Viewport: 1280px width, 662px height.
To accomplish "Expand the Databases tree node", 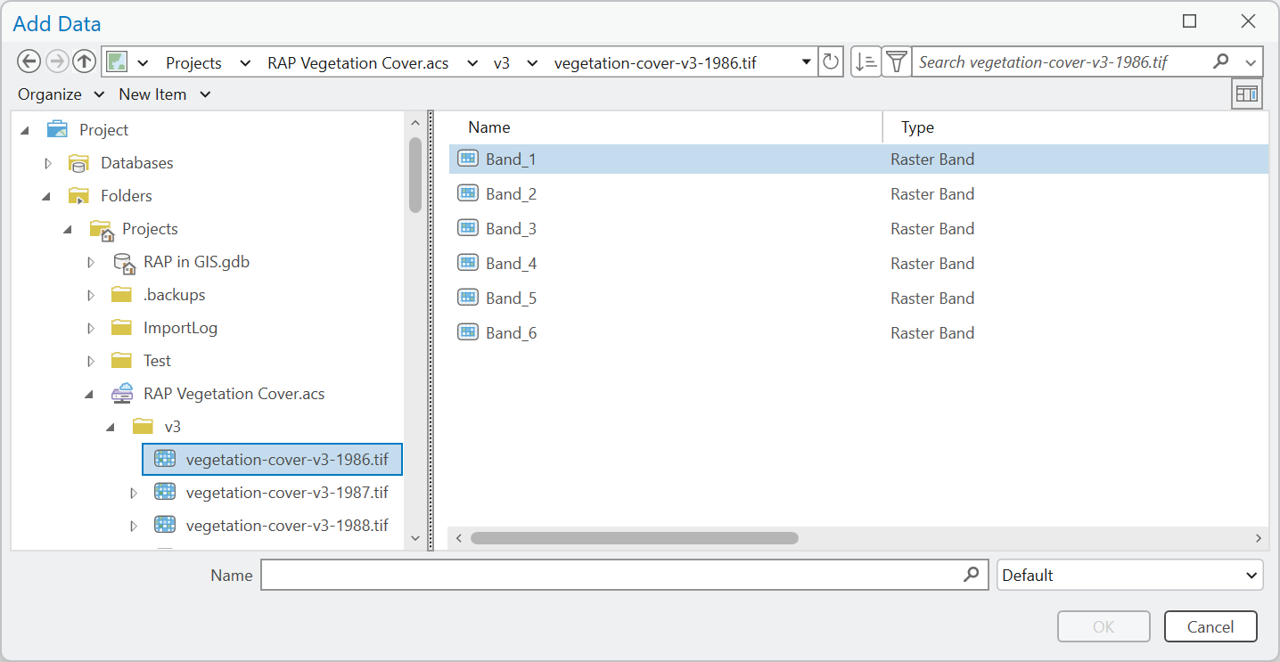I will pyautogui.click(x=48, y=163).
